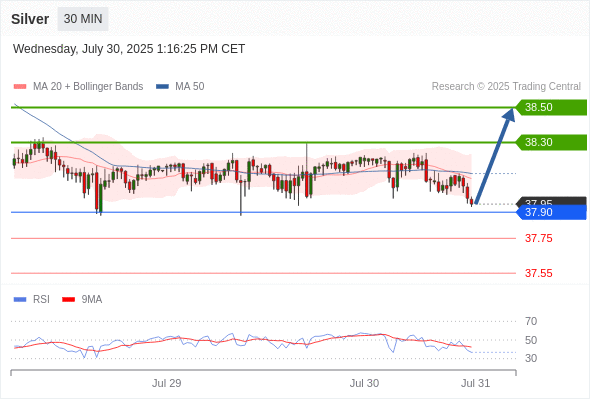Click the Research © 2025 Trading Central credit
Image resolution: width=590 pixels, height=400 pixels.
click(x=506, y=87)
